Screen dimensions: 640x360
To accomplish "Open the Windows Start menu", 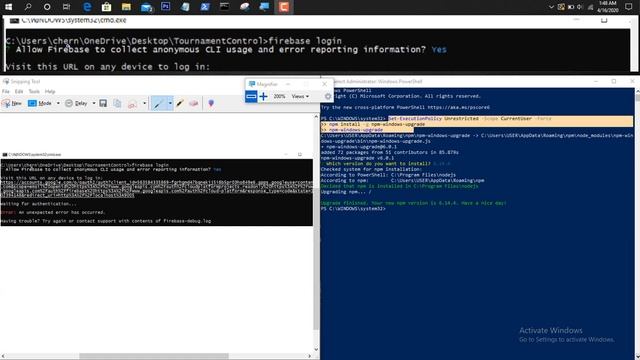I will [x=8, y=7].
